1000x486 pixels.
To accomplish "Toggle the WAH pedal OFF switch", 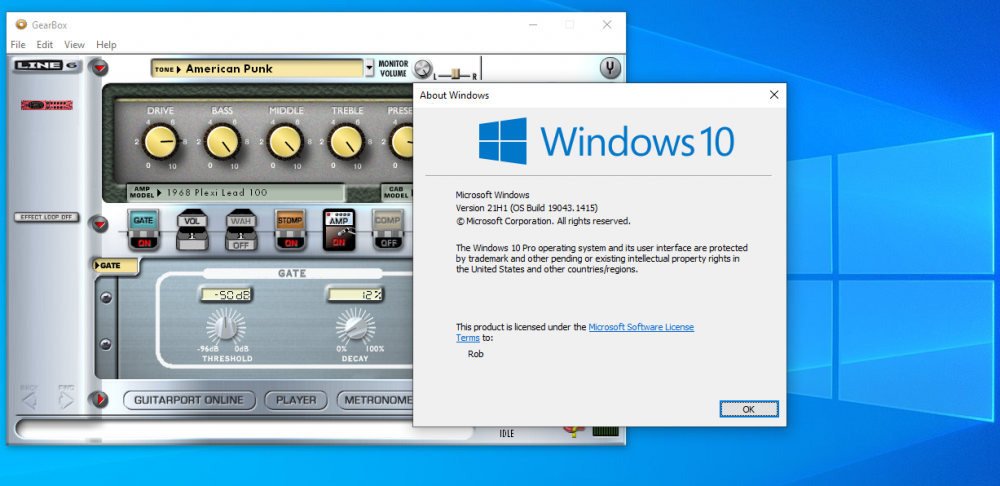I will [x=241, y=244].
